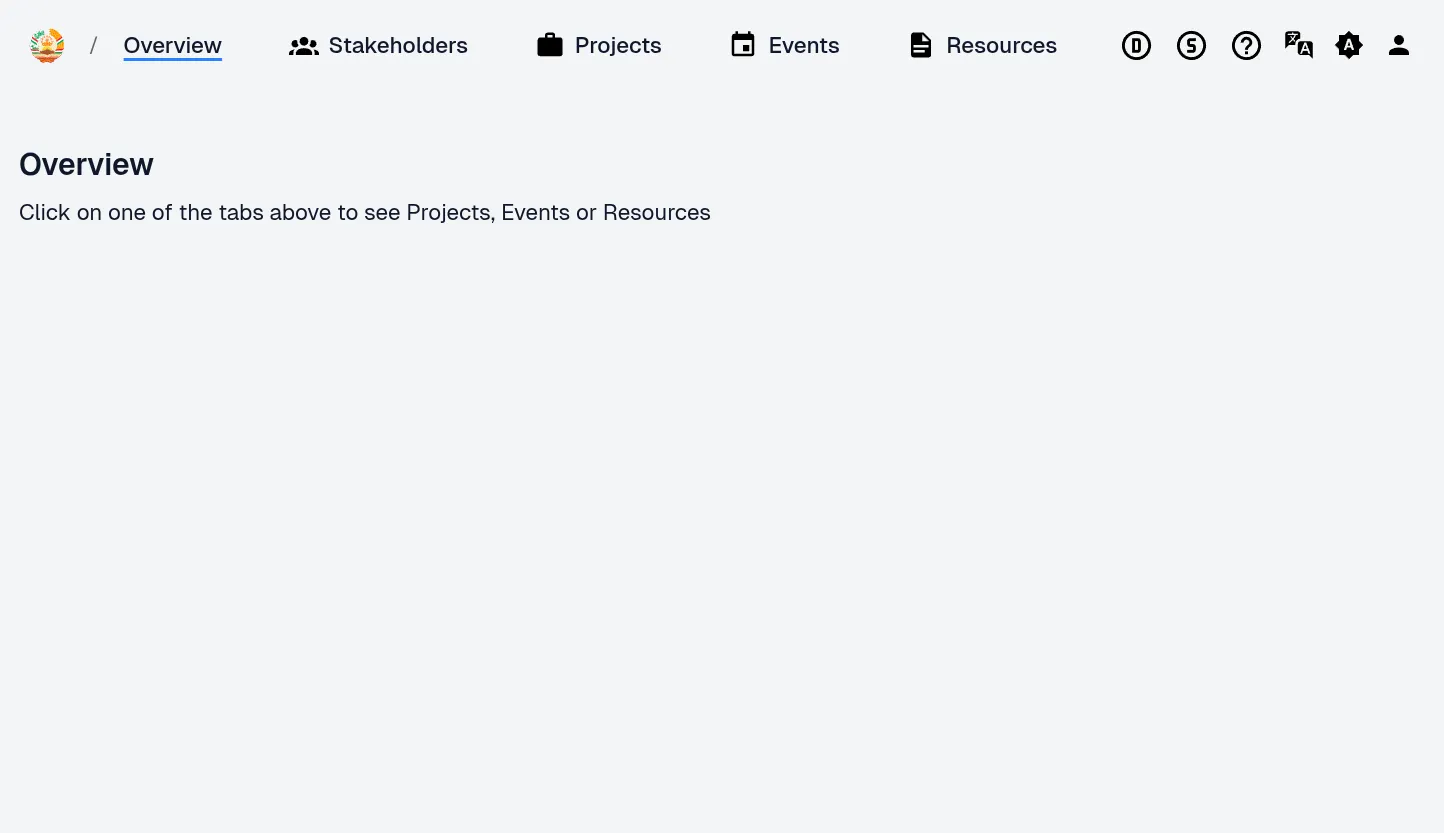This screenshot has width=1444, height=833.
Task: Click the calendar icon beside Events
Action: pyautogui.click(x=743, y=46)
